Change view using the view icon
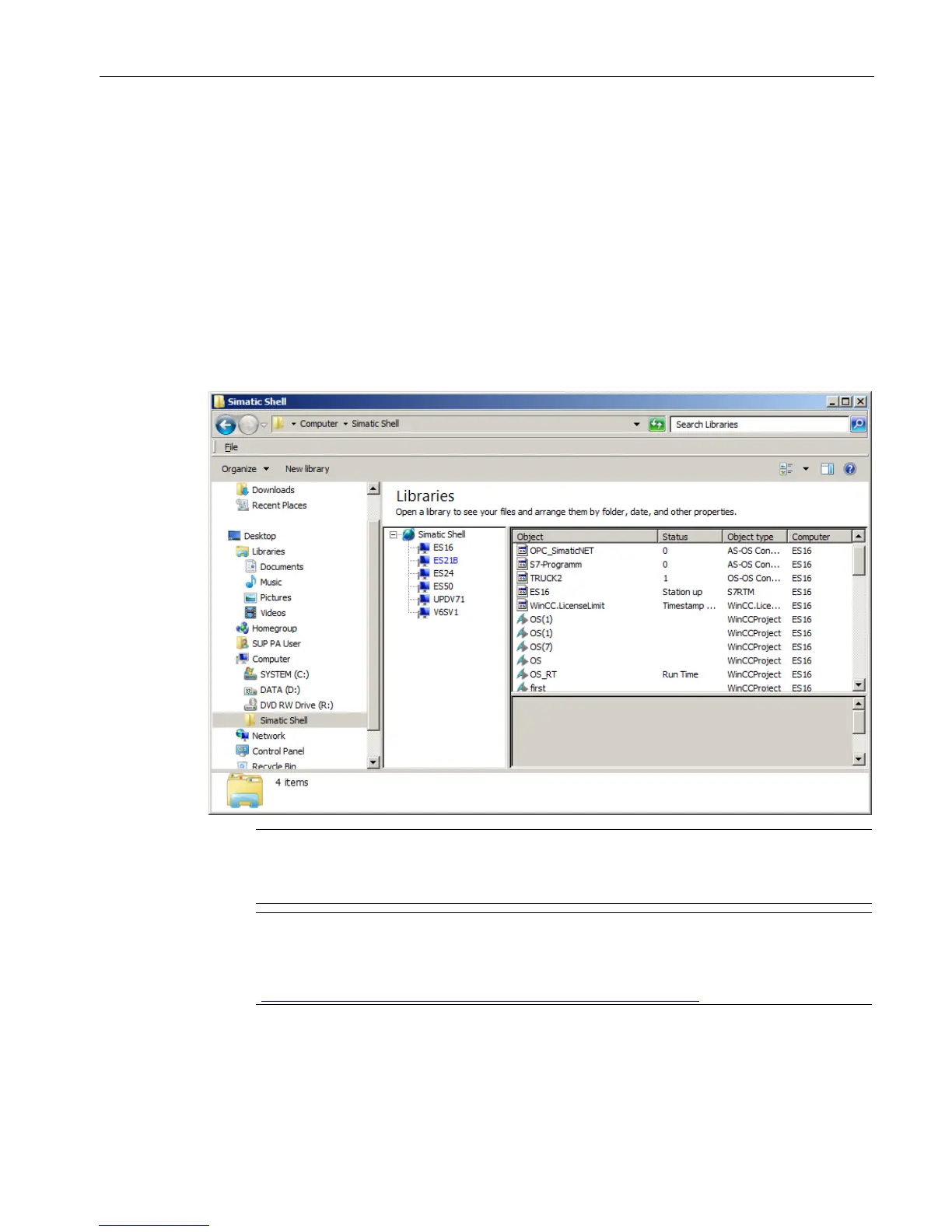 (786, 469)
